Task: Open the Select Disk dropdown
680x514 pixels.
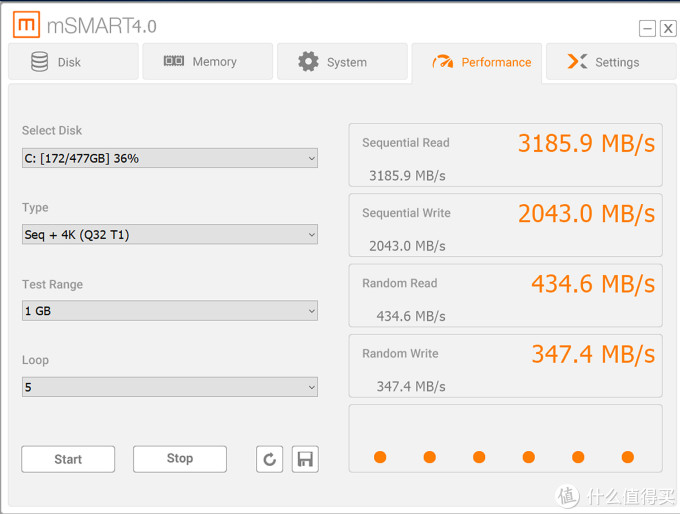Action: click(x=170, y=158)
